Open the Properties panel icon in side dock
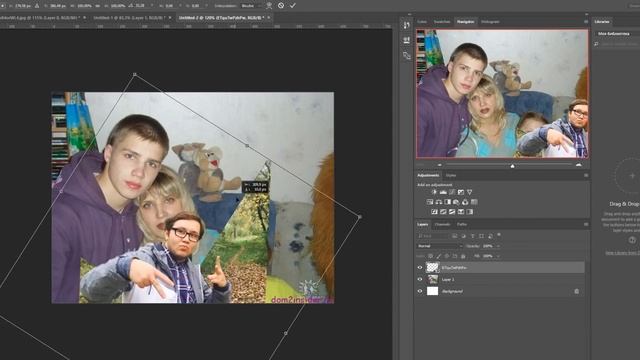Screen dimensions: 640x360 [407, 40]
